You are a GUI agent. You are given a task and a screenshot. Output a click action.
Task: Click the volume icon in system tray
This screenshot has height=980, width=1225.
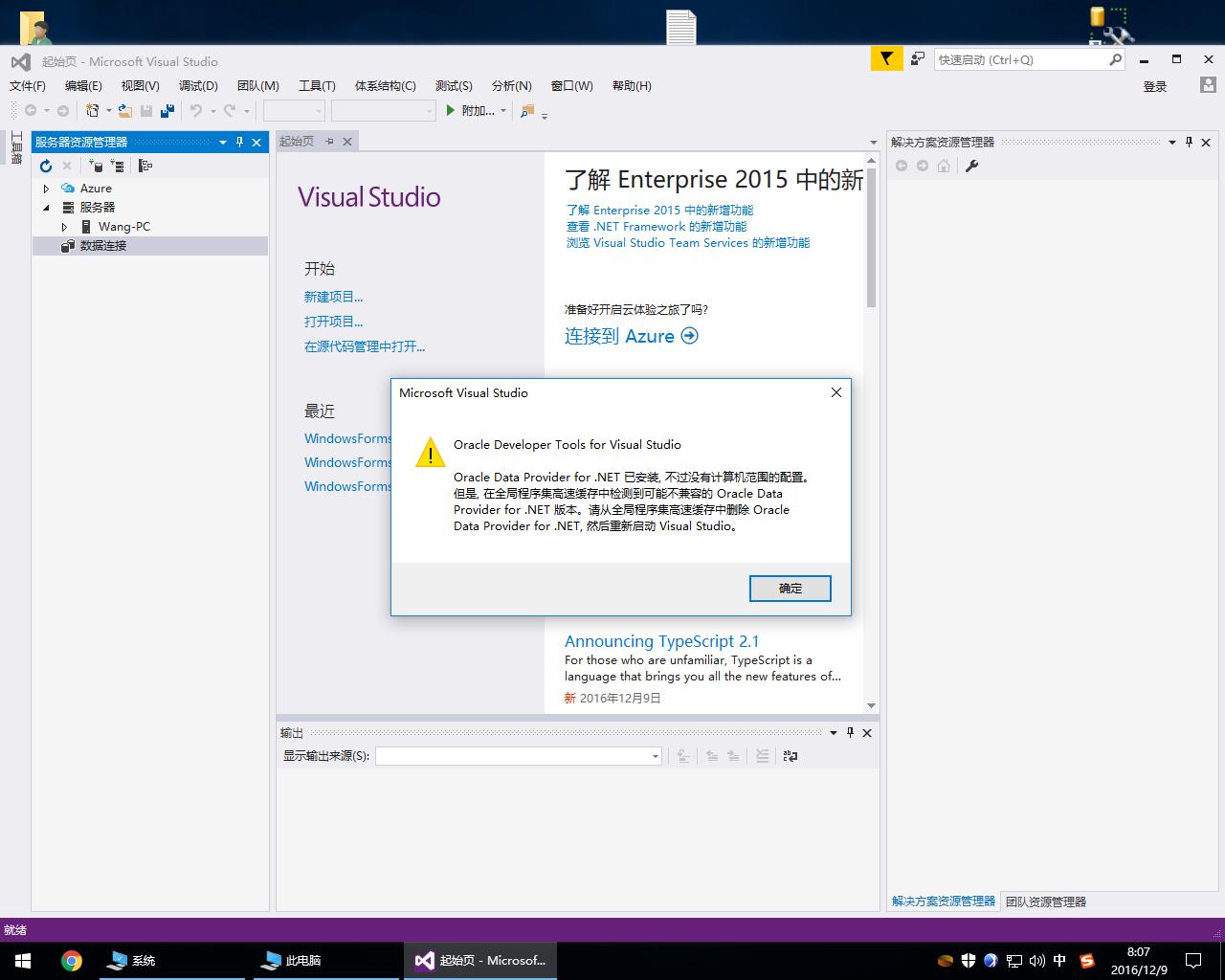[1036, 960]
